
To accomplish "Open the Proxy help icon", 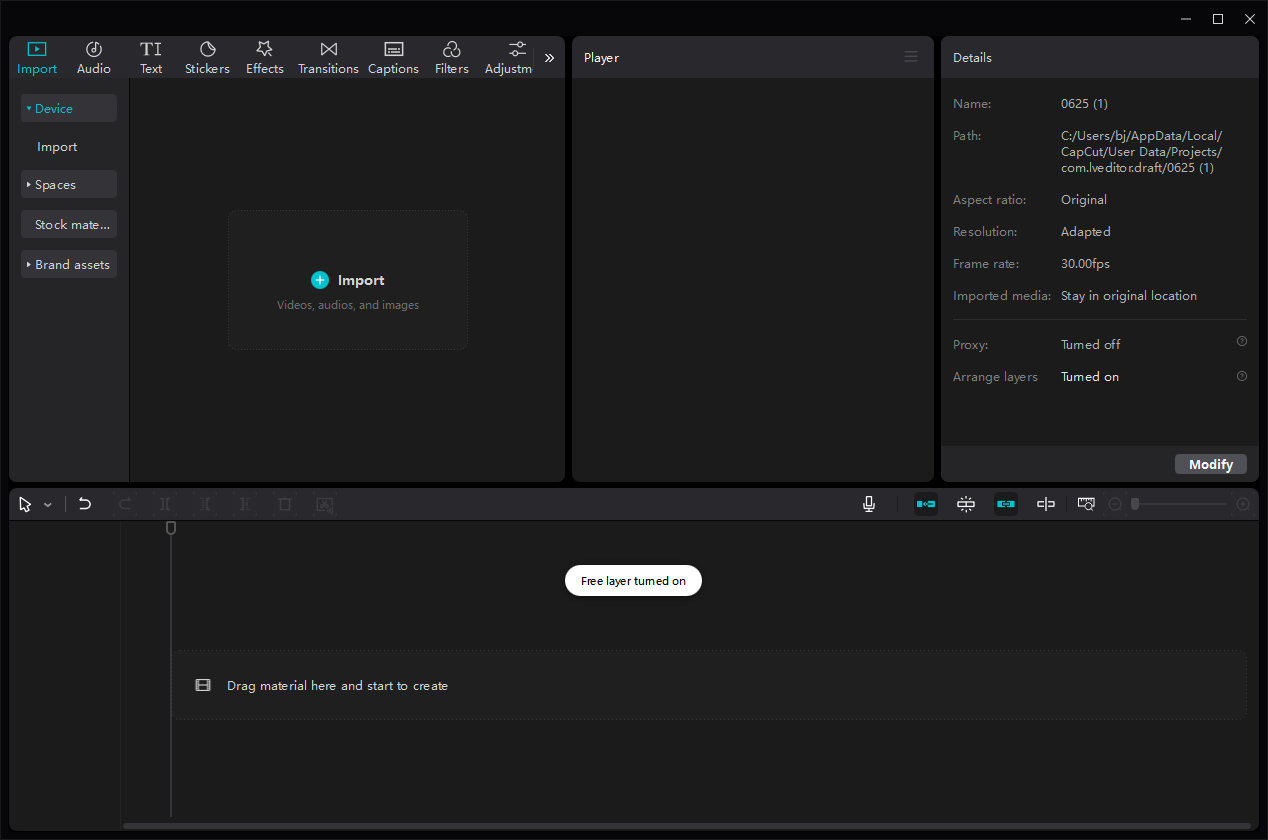I will 1242,341.
